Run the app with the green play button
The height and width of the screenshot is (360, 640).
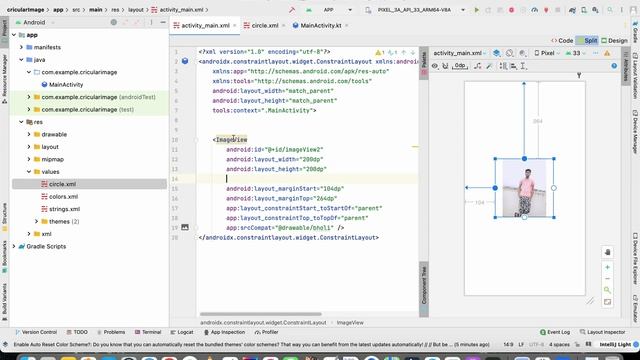[x=476, y=10]
